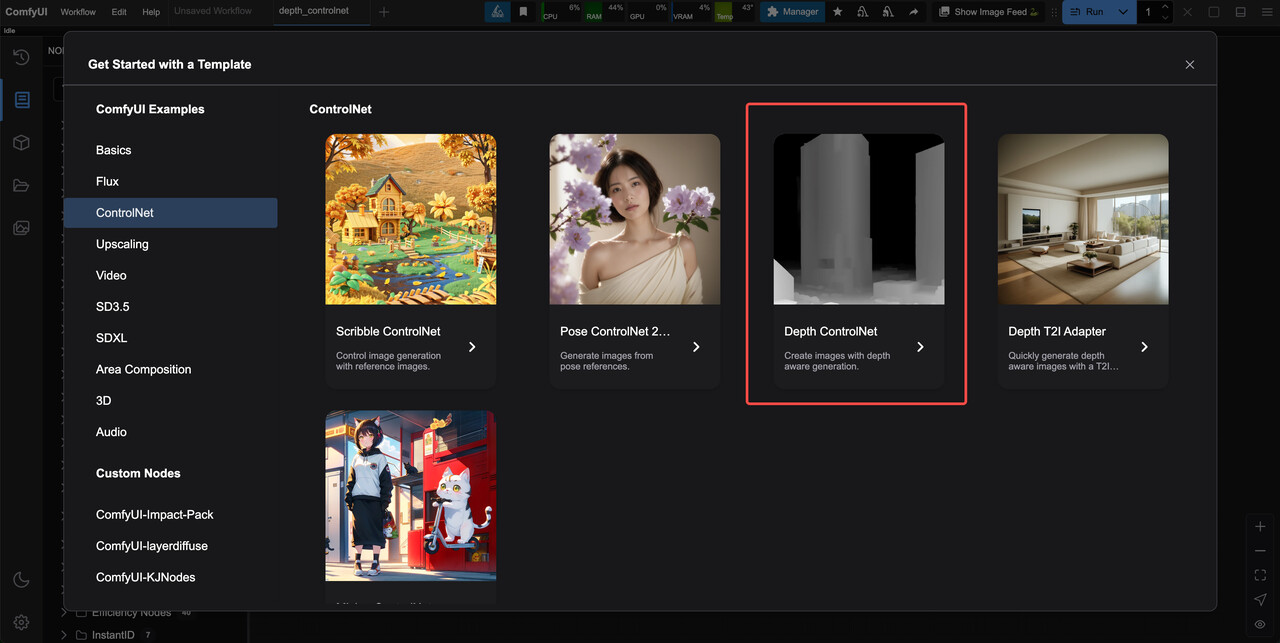Open the Run button dropdown arrow

1123,12
